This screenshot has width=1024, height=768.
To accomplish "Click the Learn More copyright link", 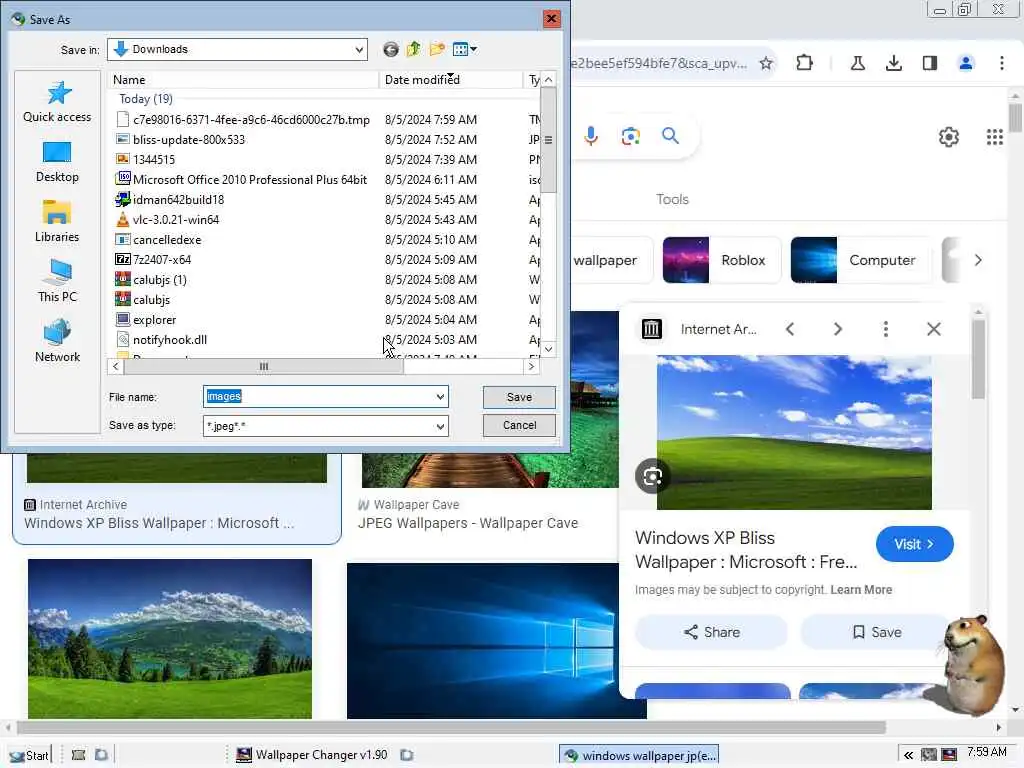I will [861, 590].
